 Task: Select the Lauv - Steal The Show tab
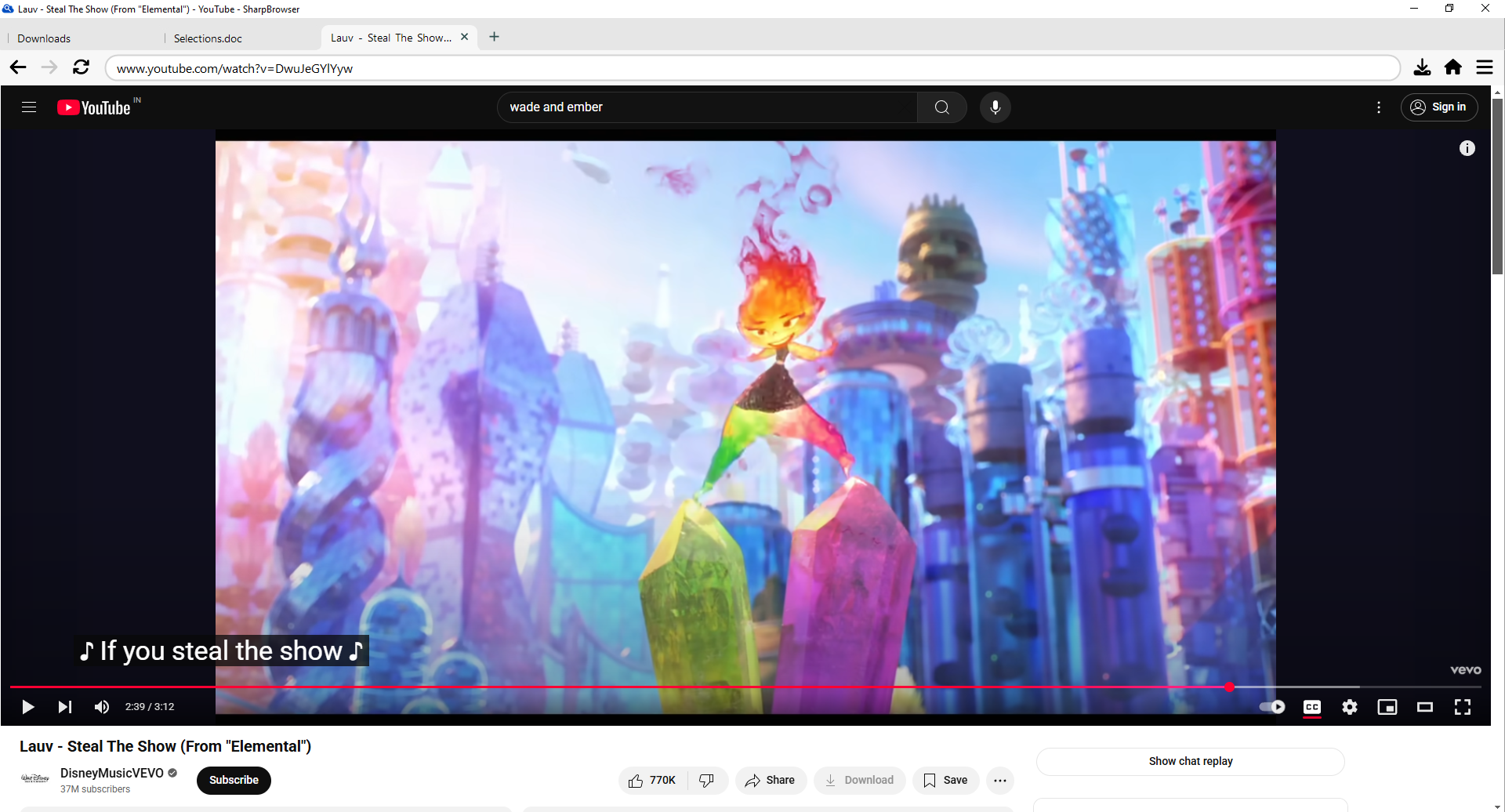pos(390,38)
